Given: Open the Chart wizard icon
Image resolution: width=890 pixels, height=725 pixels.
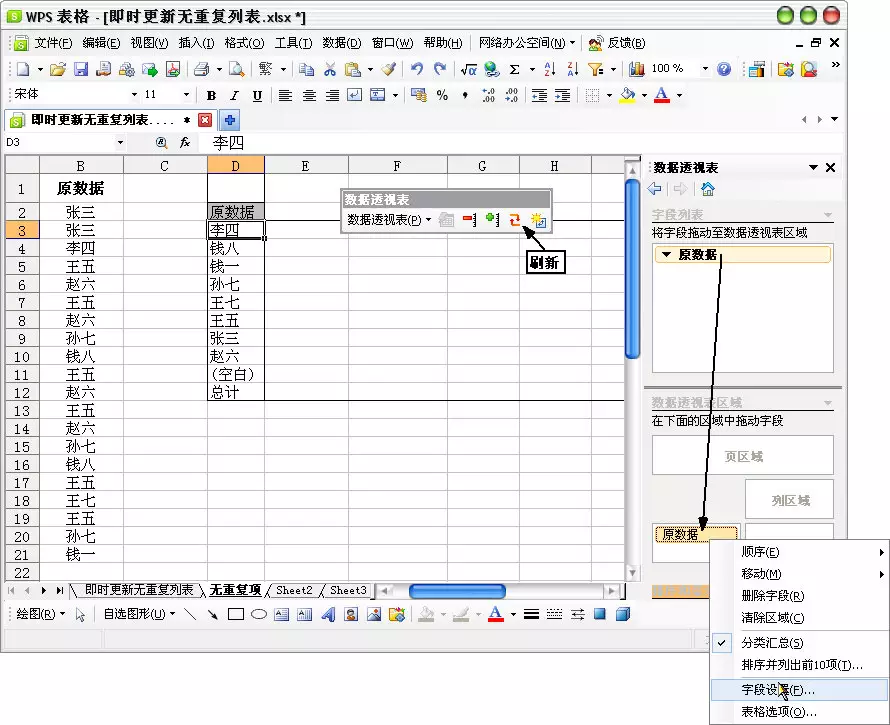Looking at the screenshot, I should 637,69.
